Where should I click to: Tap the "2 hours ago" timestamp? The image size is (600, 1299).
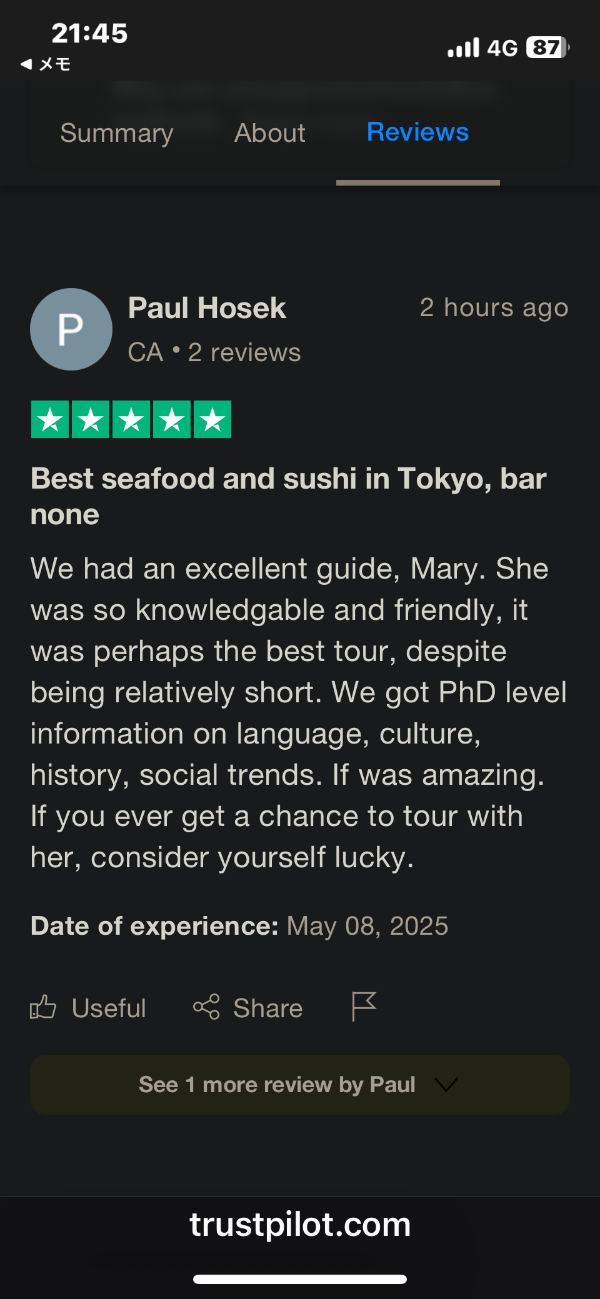tap(493, 308)
